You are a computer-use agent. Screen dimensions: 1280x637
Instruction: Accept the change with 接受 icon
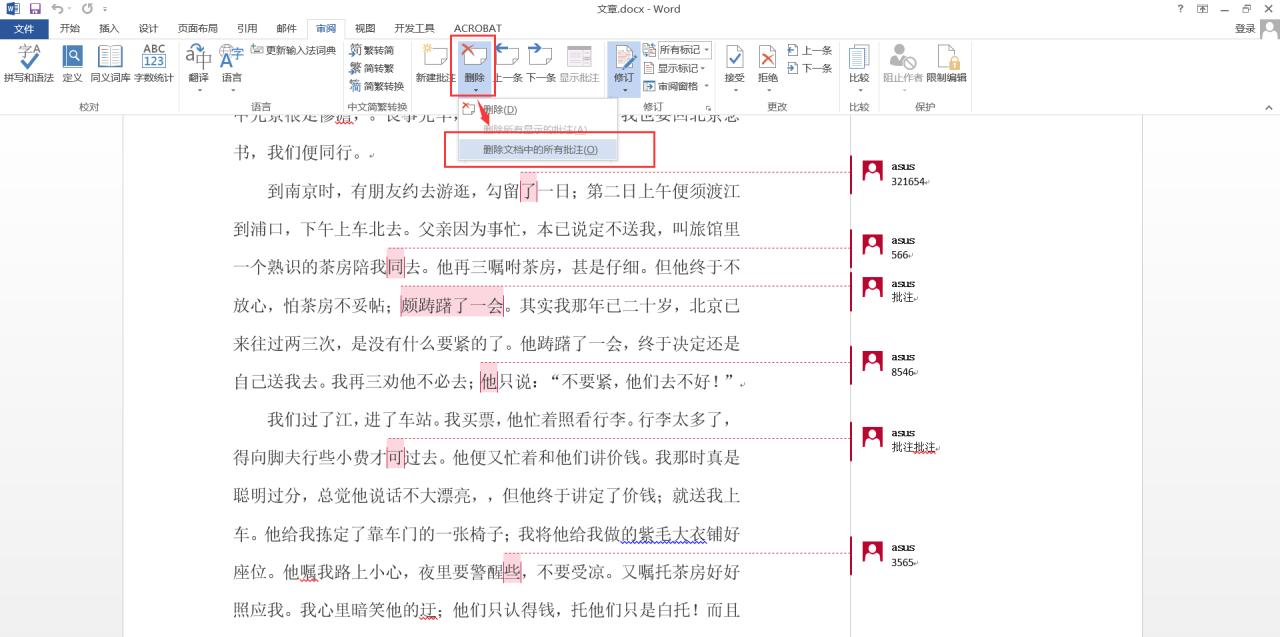coord(735,58)
